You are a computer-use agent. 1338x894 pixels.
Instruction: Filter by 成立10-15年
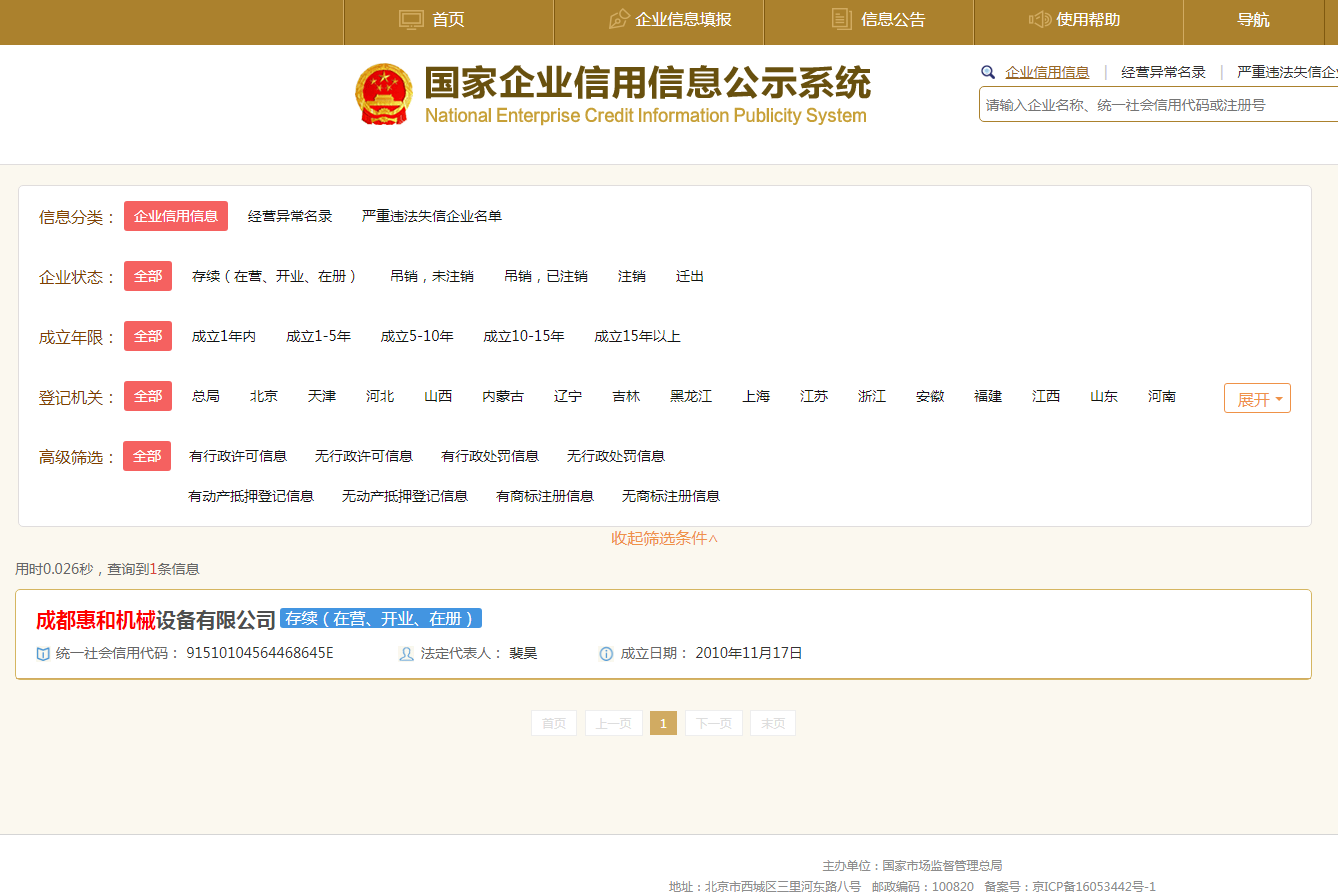point(524,336)
